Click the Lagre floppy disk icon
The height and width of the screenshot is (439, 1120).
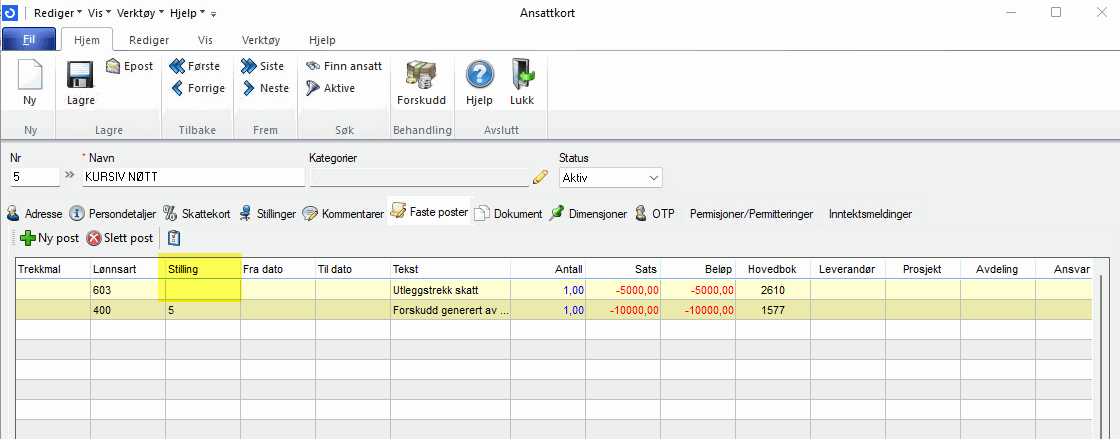coord(80,76)
